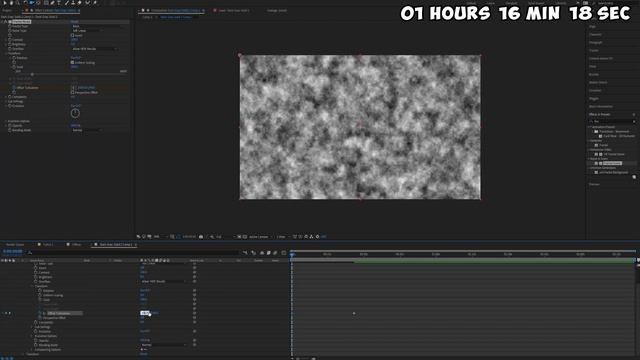Select the Hand tool in toolbar
640x360 pixels.
pos(11,3)
